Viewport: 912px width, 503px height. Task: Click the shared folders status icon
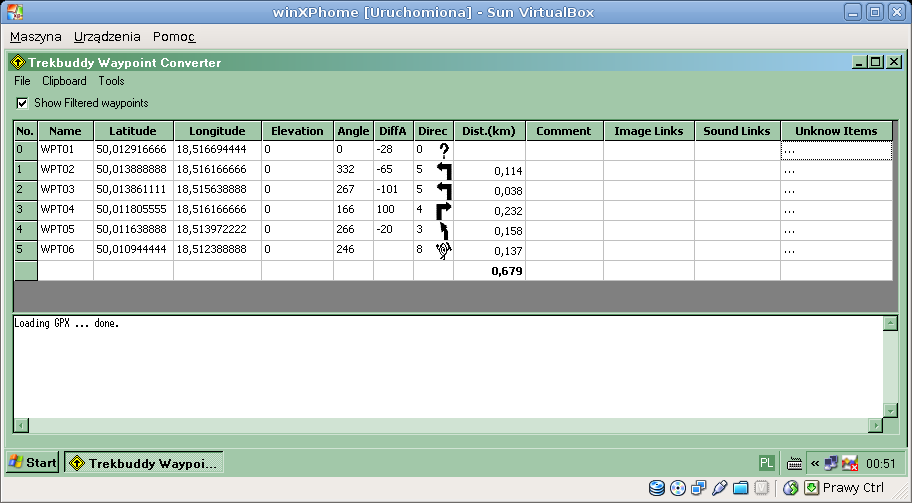tap(740, 487)
